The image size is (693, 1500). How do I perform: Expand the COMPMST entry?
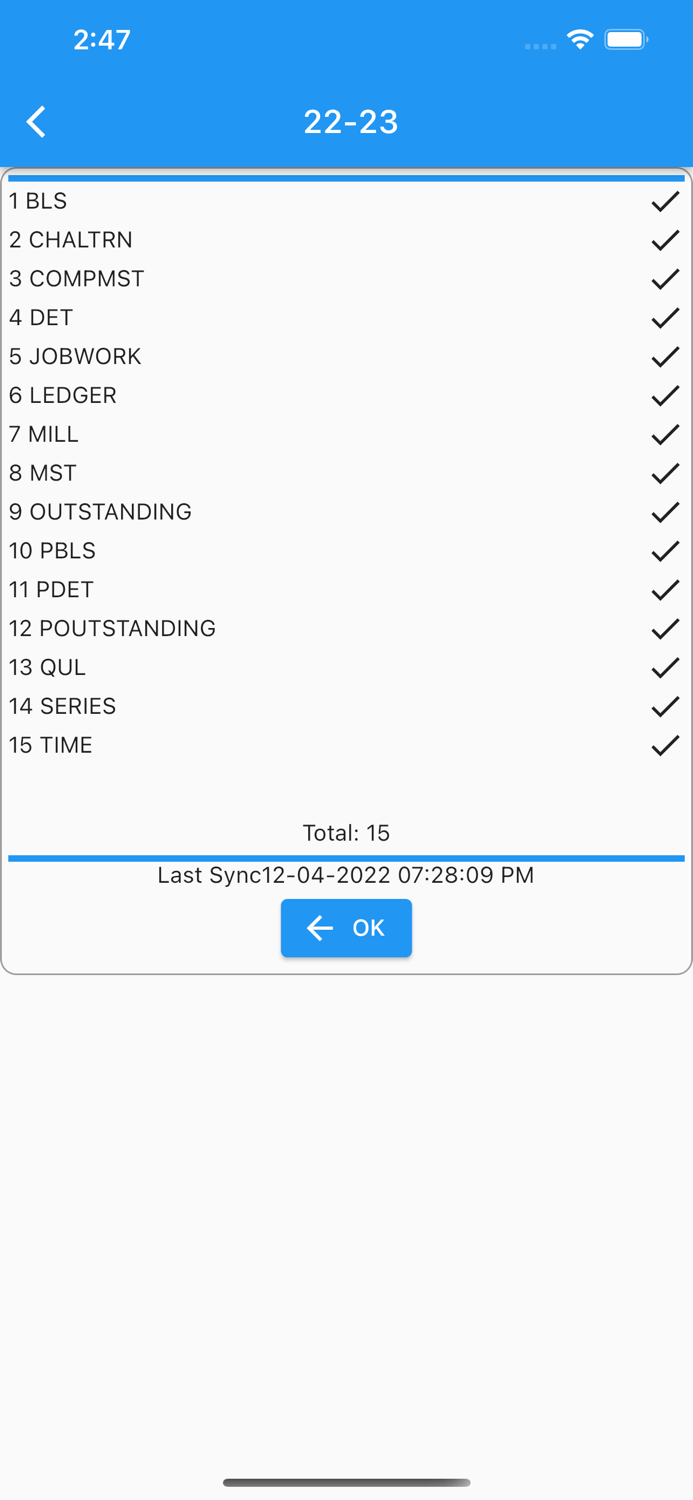77,278
